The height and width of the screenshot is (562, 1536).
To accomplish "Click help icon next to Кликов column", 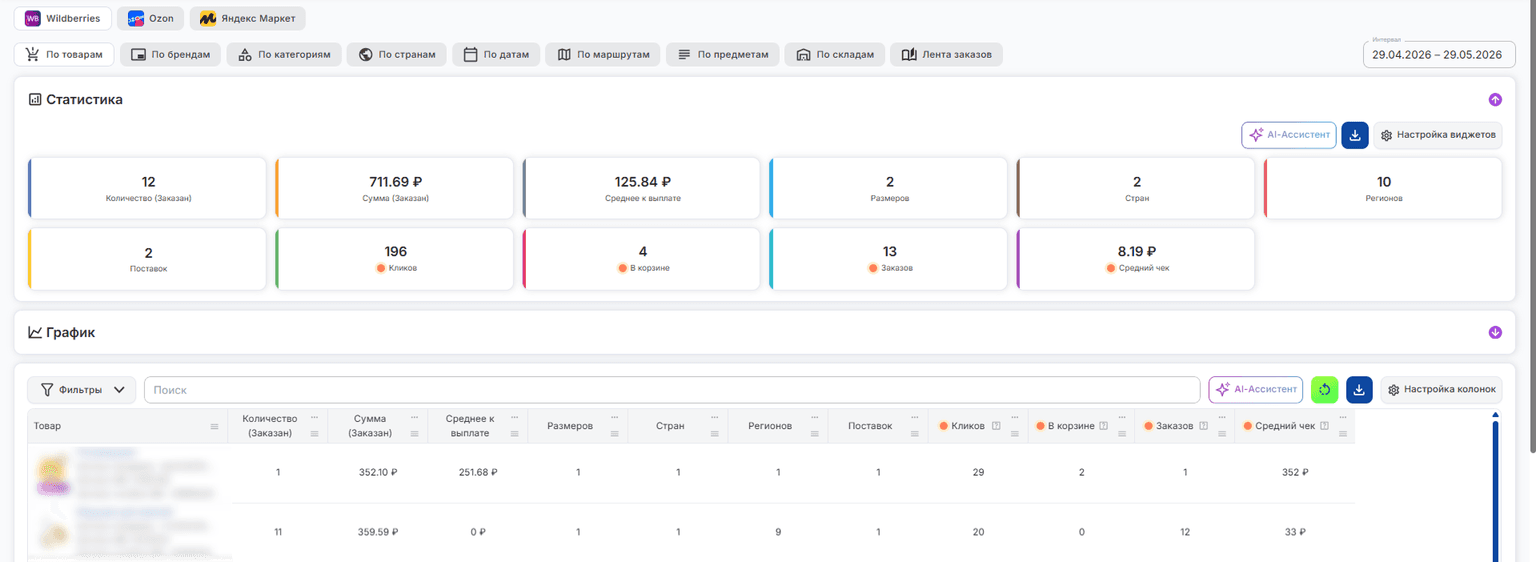I will [996, 426].
